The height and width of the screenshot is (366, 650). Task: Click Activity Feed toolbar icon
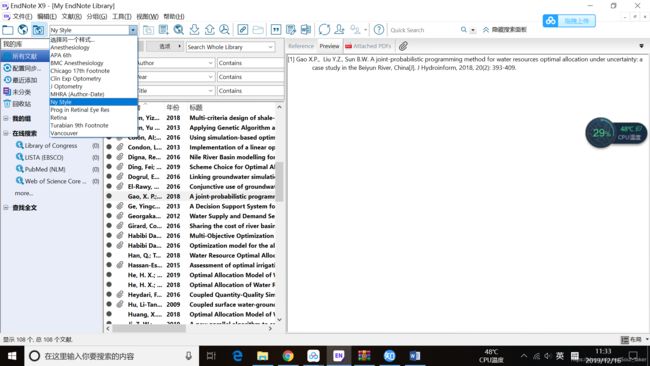pos(355,30)
